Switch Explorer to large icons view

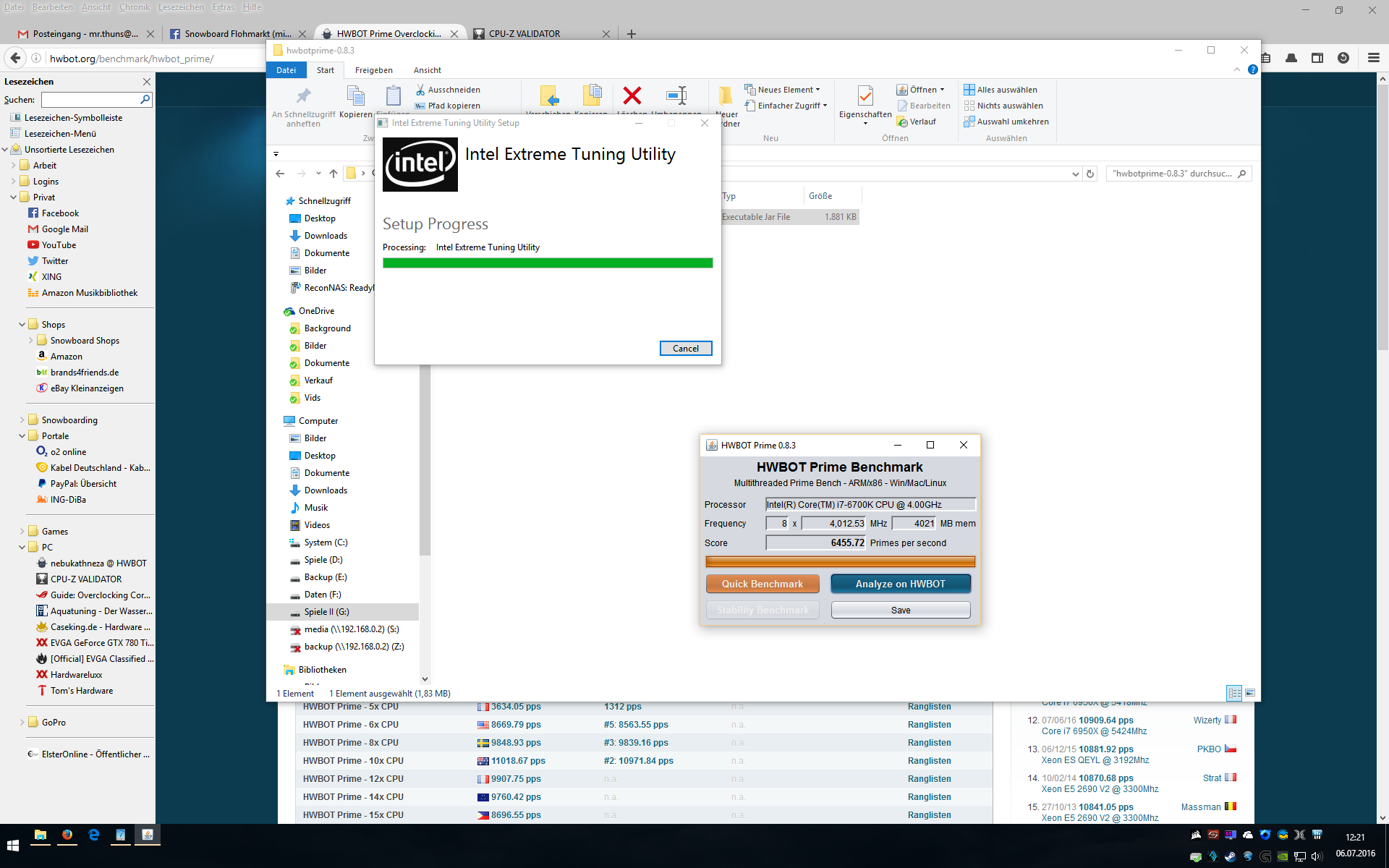coord(1250,693)
